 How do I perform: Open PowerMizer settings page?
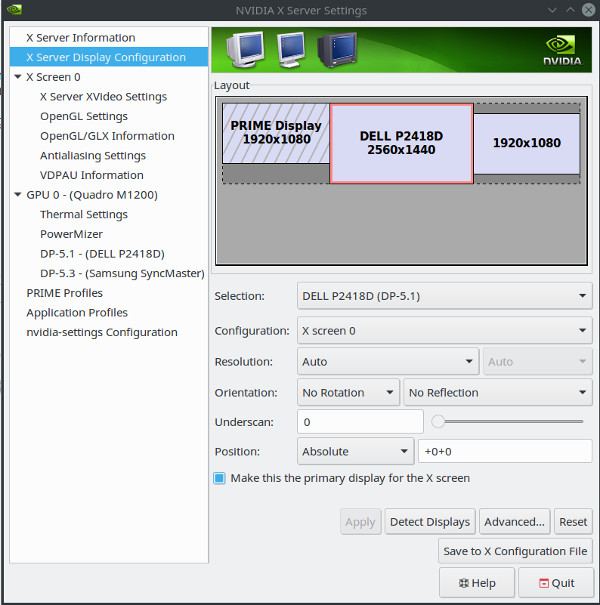[71, 234]
